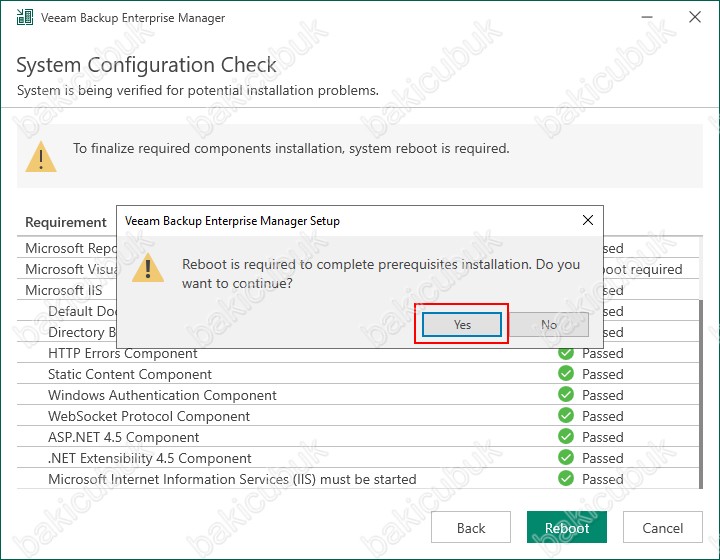This screenshot has height=560, width=720.
Task: Click the Veeam Backup Enterprise Manager app icon
Action: [25, 17]
